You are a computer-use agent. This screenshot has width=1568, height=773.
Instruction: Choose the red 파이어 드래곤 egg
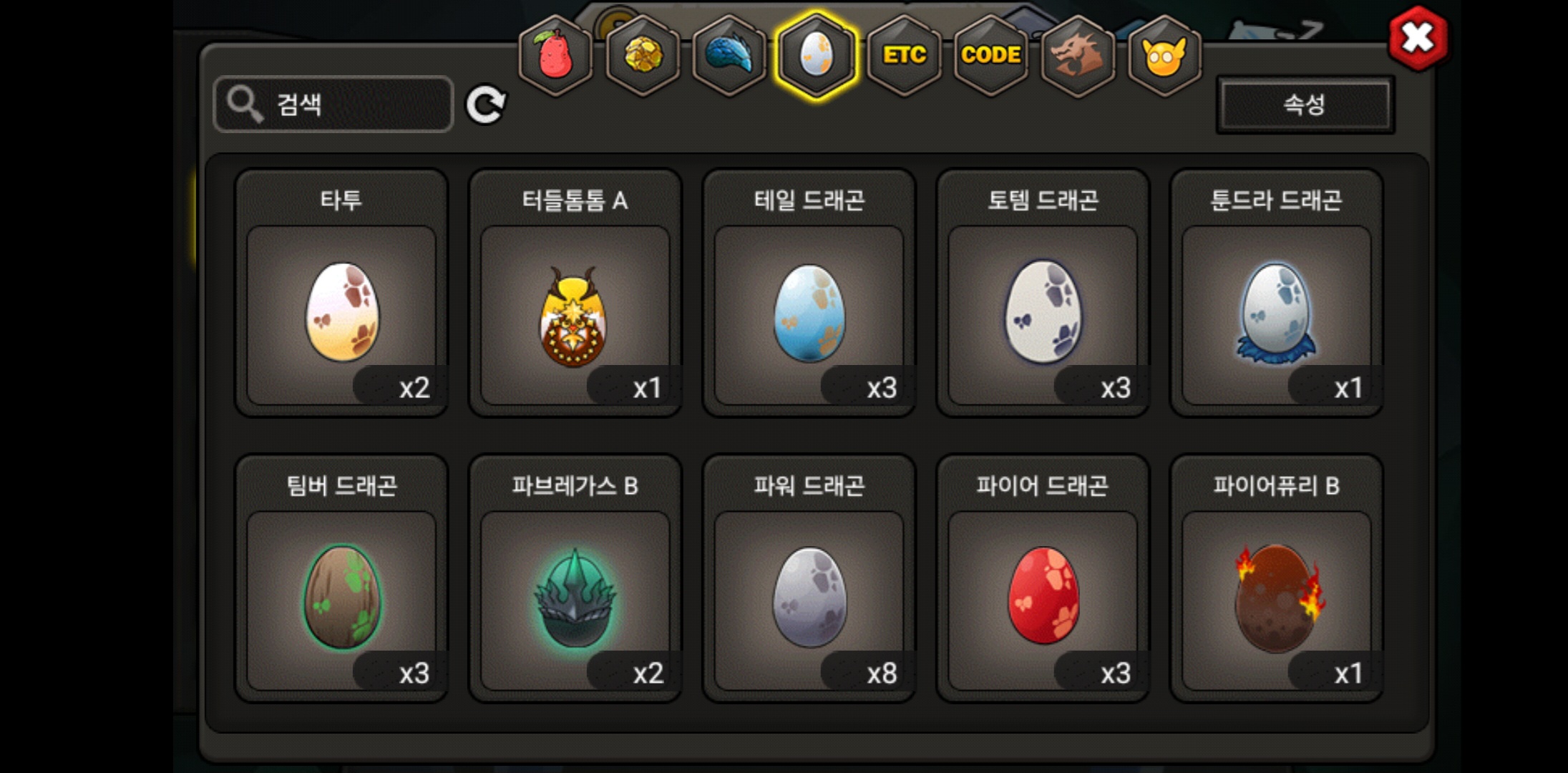coord(1043,578)
